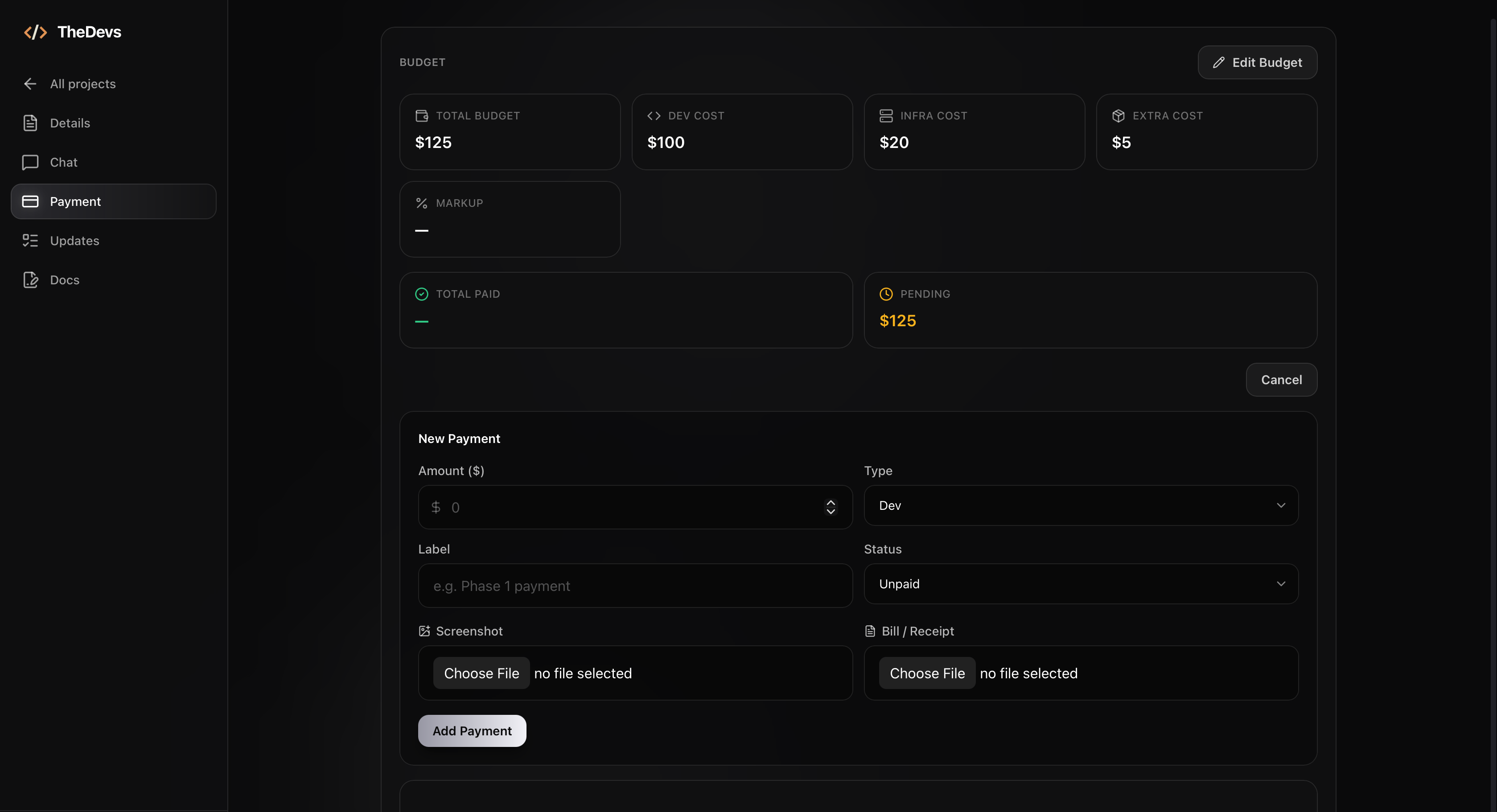
Task: Focus the Label input field
Action: [635, 586]
